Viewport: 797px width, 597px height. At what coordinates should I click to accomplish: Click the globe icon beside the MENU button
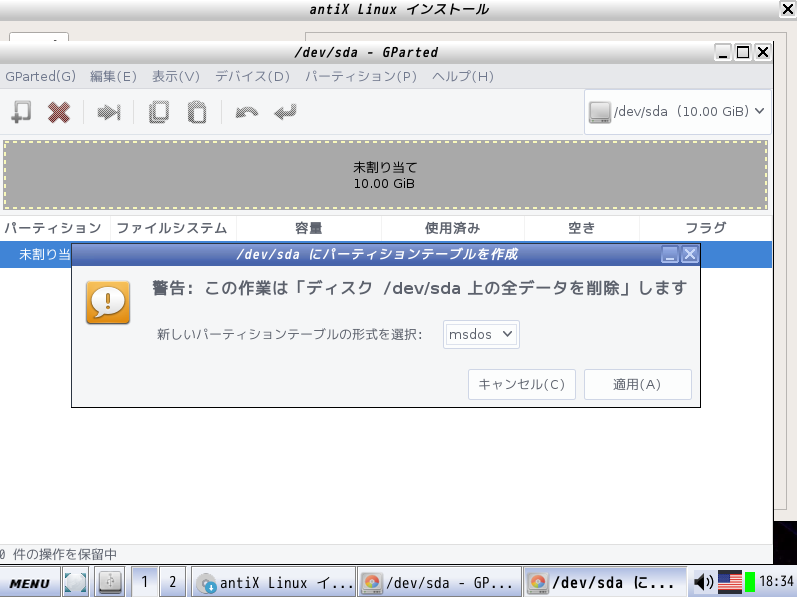(75, 582)
